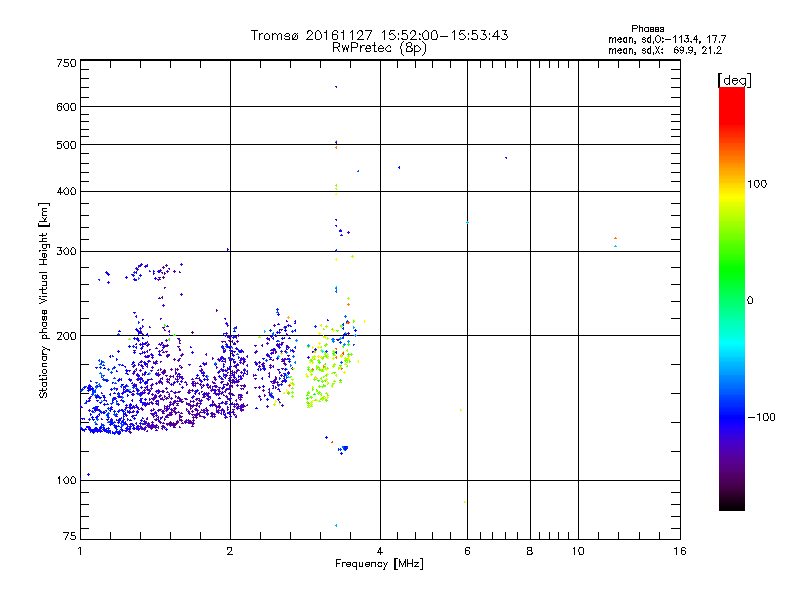Click the 'mean, sd,X: 69.9, 21.2' statistic line
Screen dimensions: 800x600
point(665,50)
